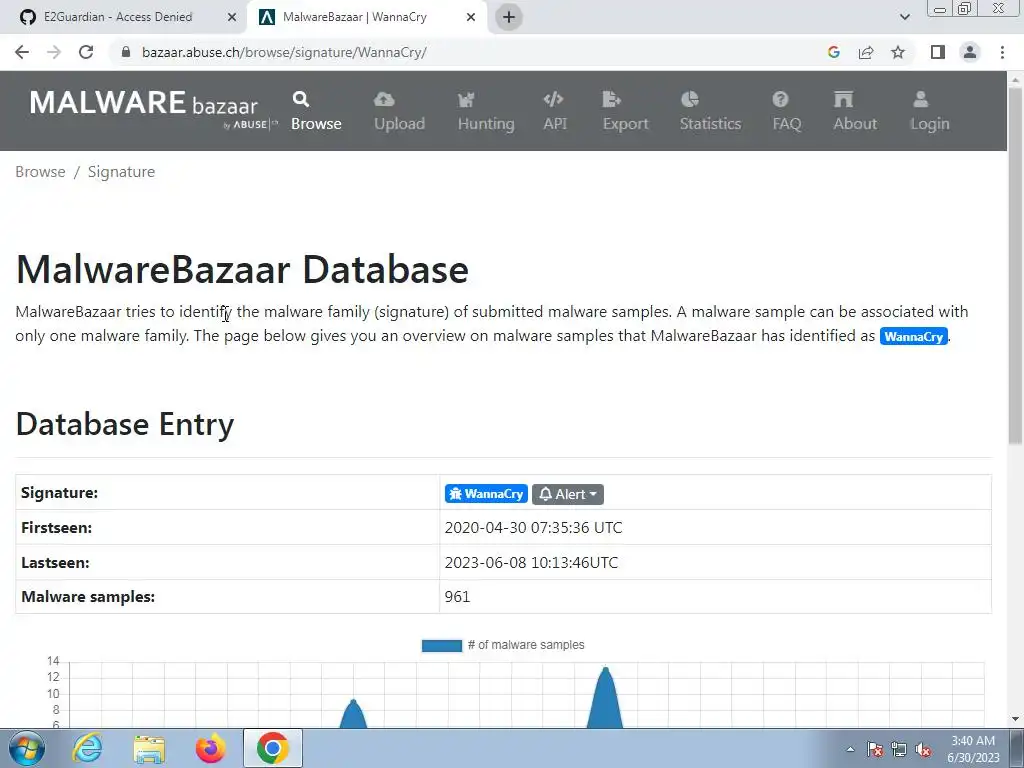Click the 'MalwareBazaar Database' heading
Image resolution: width=1024 pixels, height=768 pixels.
point(242,269)
